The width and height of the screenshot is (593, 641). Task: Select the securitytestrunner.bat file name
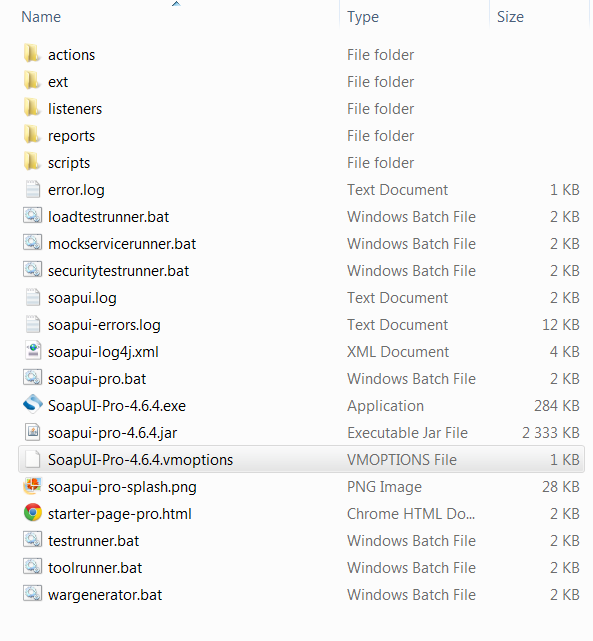[119, 271]
